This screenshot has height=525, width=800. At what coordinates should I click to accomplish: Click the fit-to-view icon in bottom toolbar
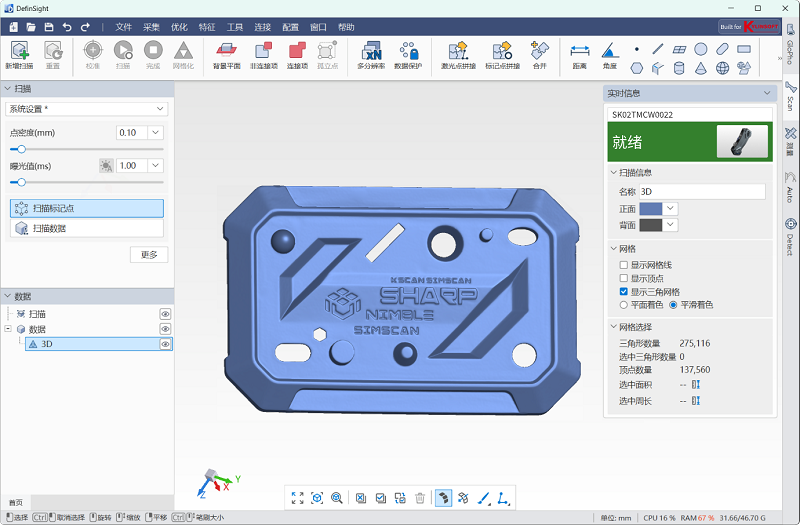[297, 497]
